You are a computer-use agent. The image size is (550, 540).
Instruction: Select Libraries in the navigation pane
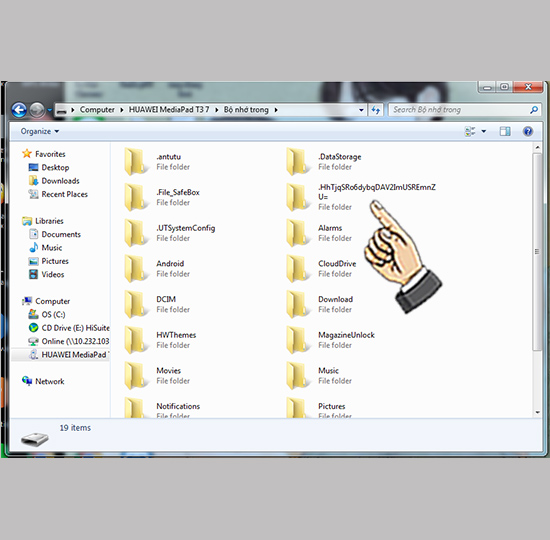click(42, 221)
